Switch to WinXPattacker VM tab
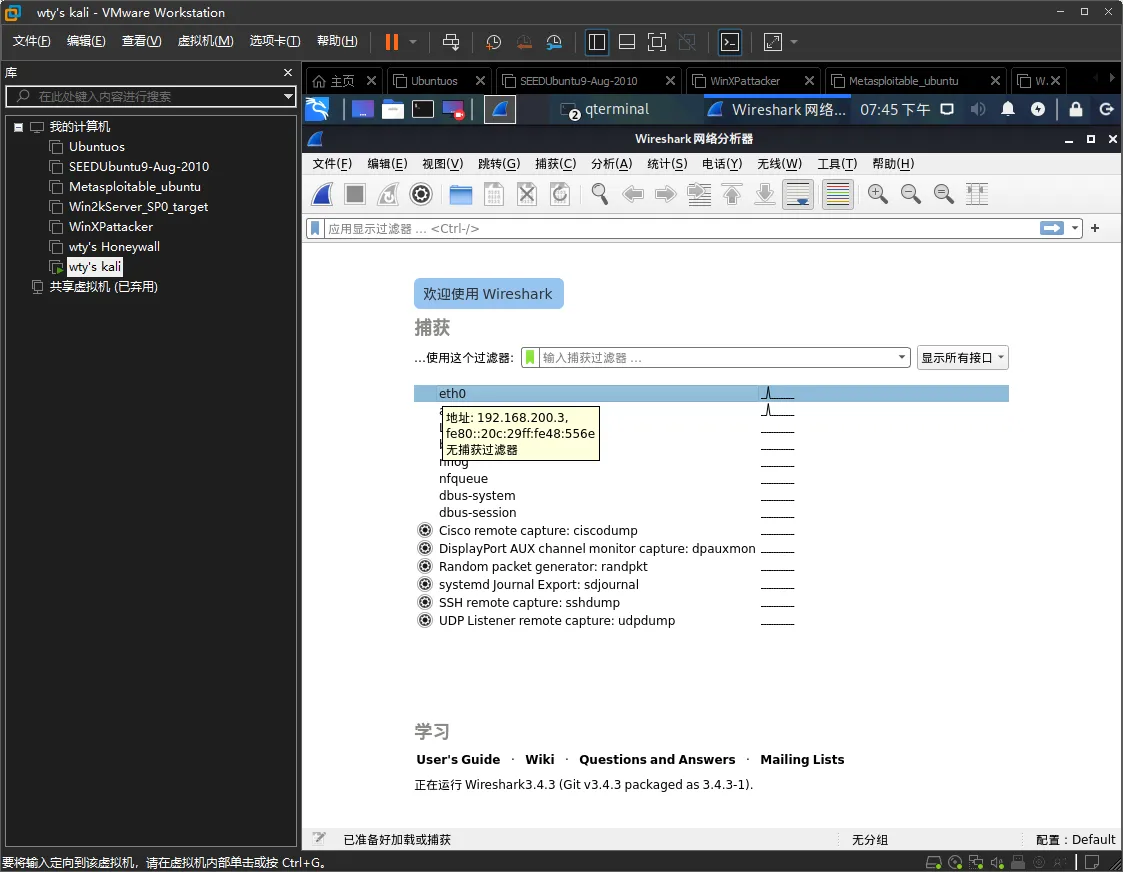Image resolution: width=1123 pixels, height=872 pixels. (x=744, y=81)
